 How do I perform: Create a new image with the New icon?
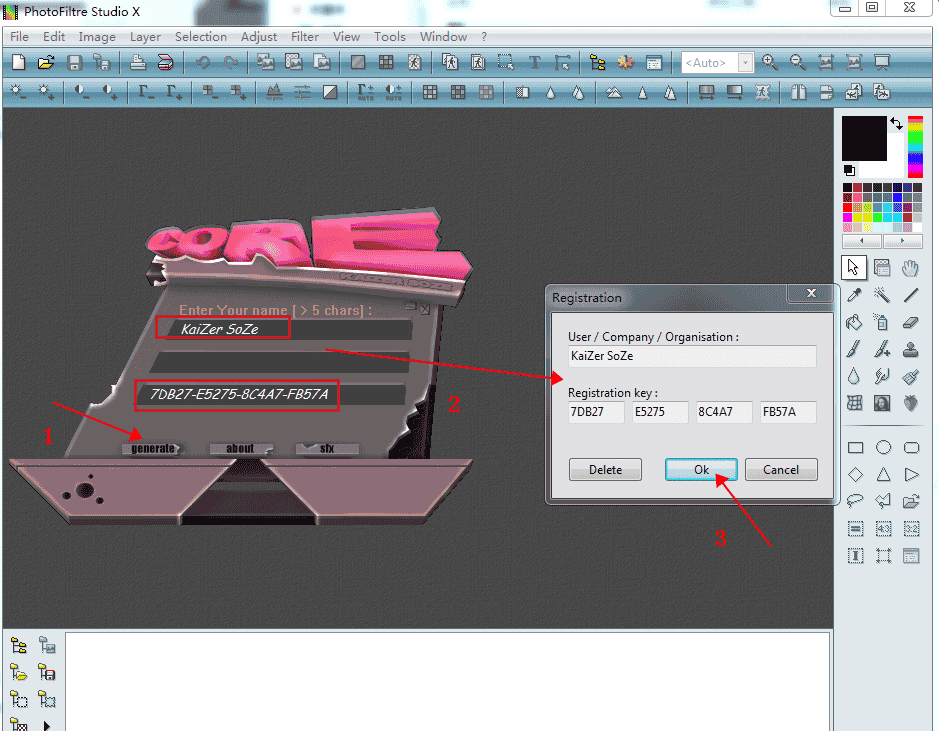pyautogui.click(x=19, y=62)
